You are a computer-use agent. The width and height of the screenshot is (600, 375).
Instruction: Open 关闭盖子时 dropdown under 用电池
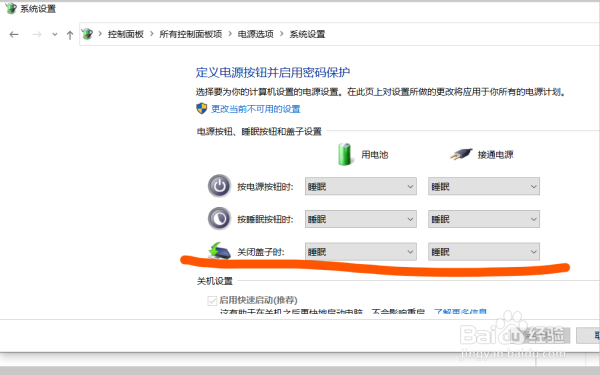point(361,252)
